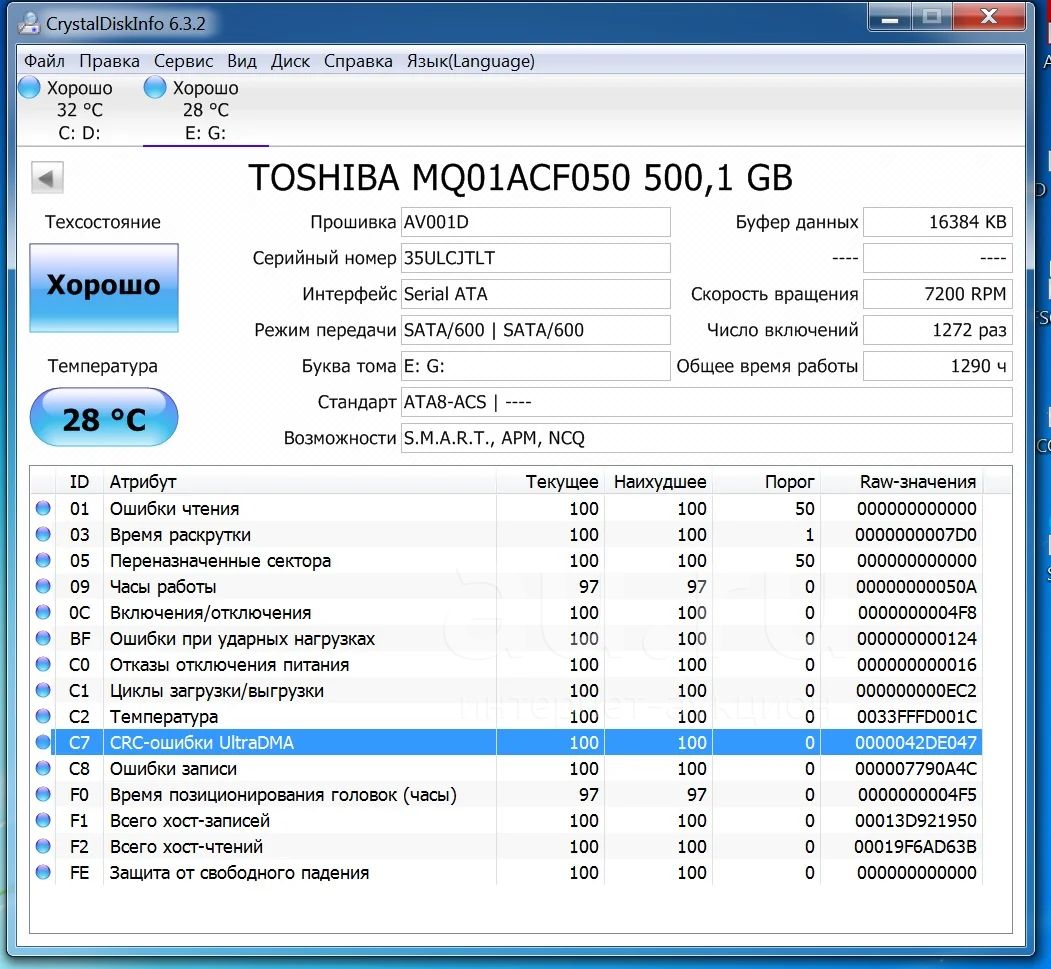The image size is (1051, 969).
Task: Select the E: G: disk at 28 °C
Action: [x=205, y=110]
